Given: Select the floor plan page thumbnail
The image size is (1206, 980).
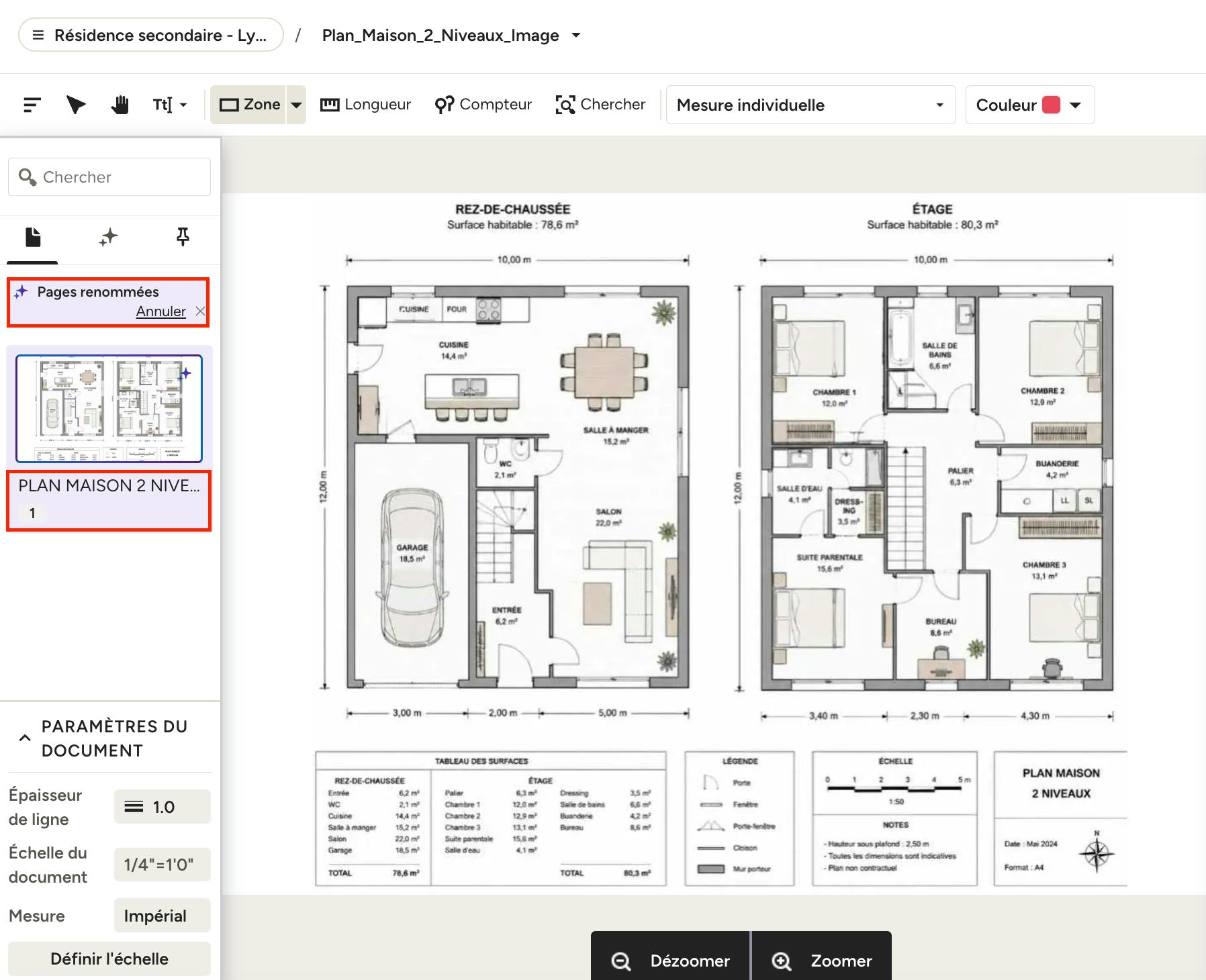Looking at the screenshot, I should tap(109, 409).
